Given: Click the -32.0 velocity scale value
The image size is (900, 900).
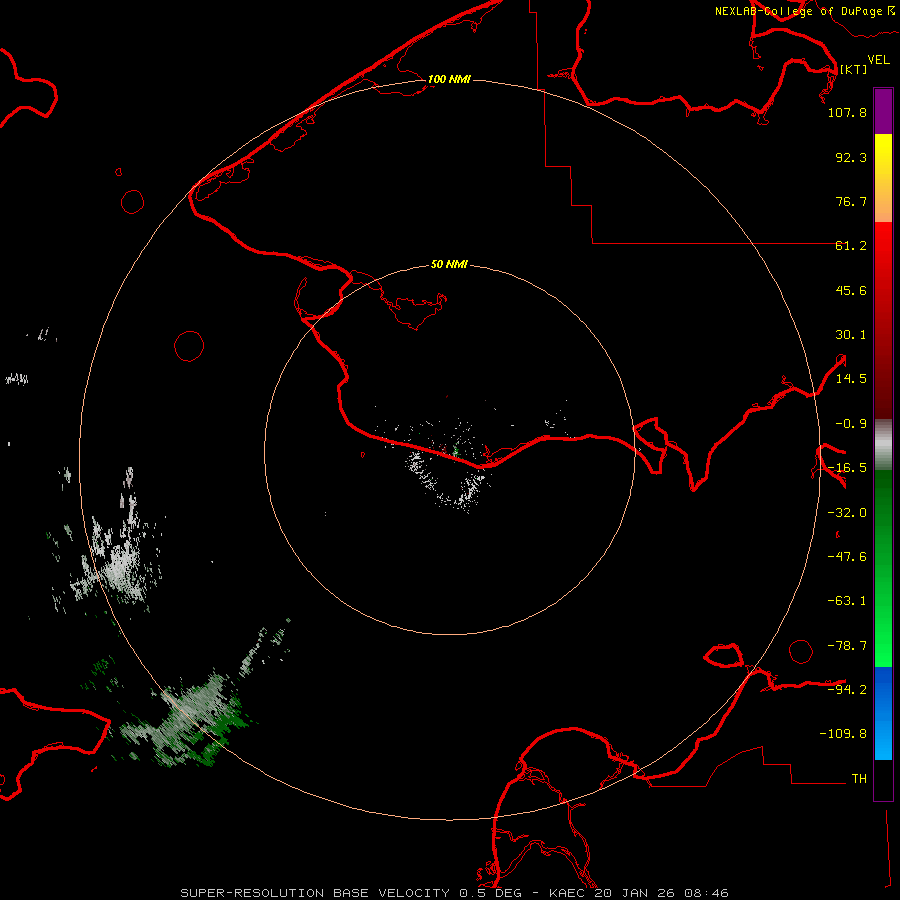Looking at the screenshot, I should [x=847, y=513].
